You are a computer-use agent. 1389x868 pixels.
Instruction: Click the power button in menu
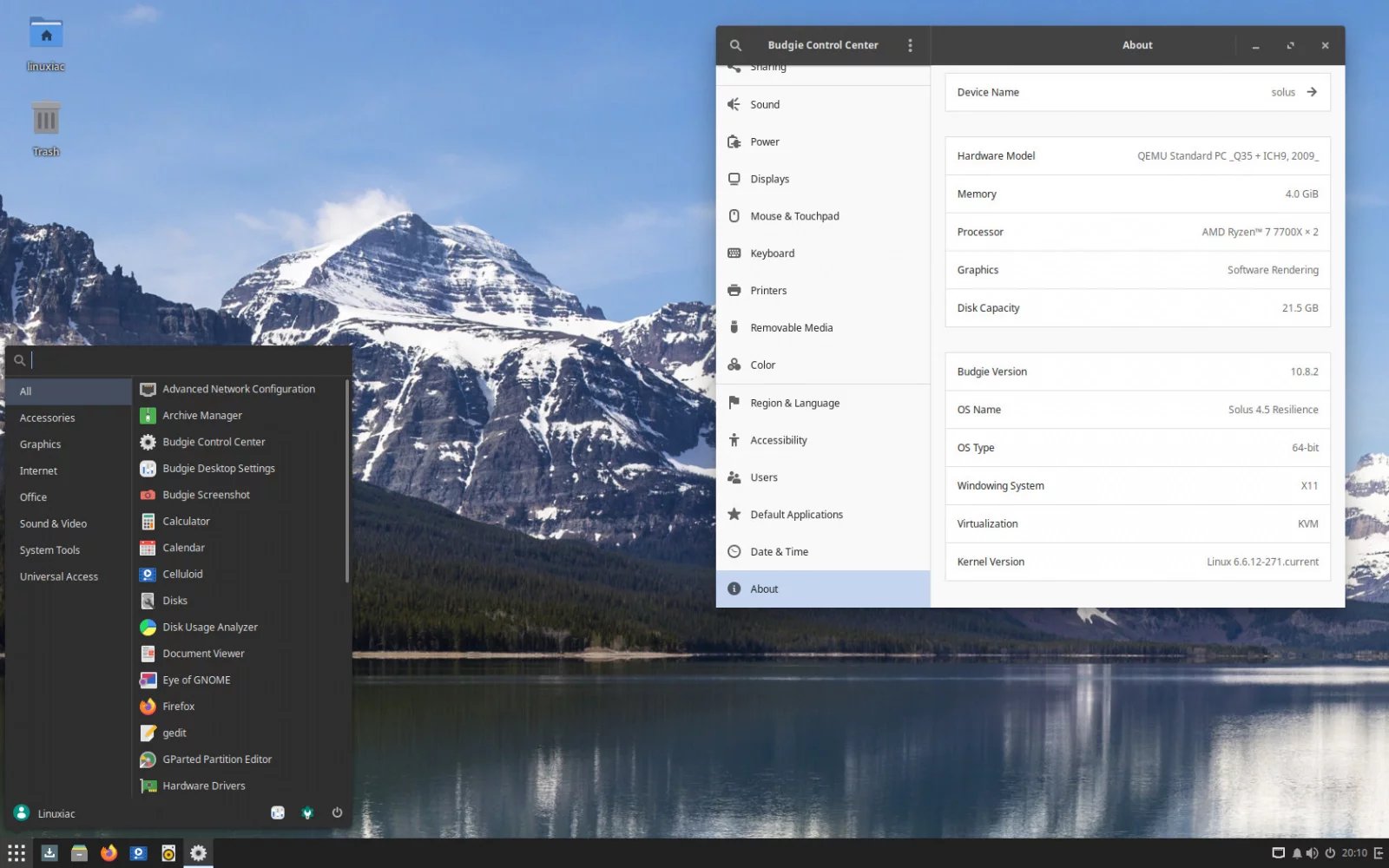pyautogui.click(x=337, y=812)
